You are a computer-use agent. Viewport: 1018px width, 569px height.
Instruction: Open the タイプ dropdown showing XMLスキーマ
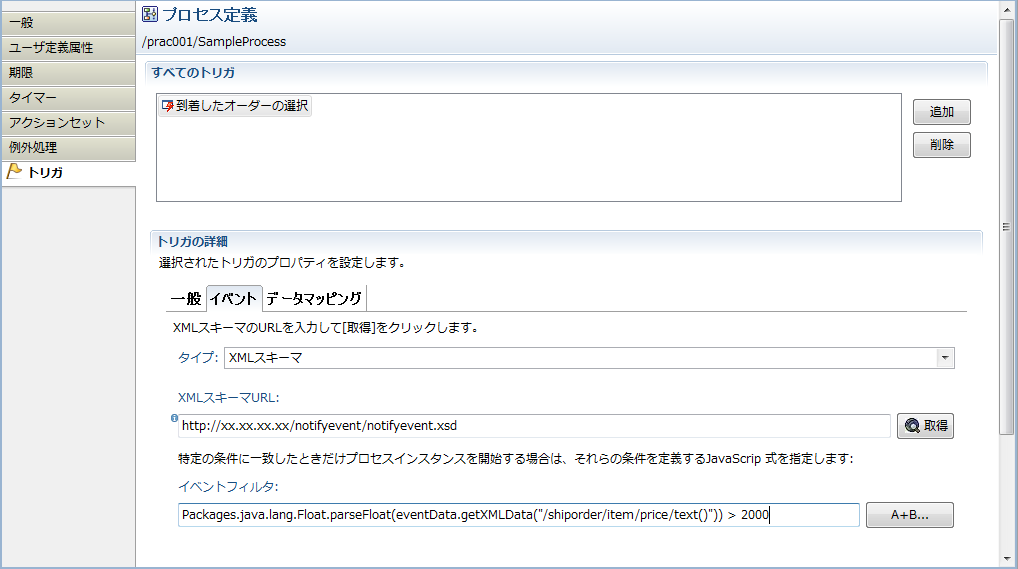(x=590, y=358)
